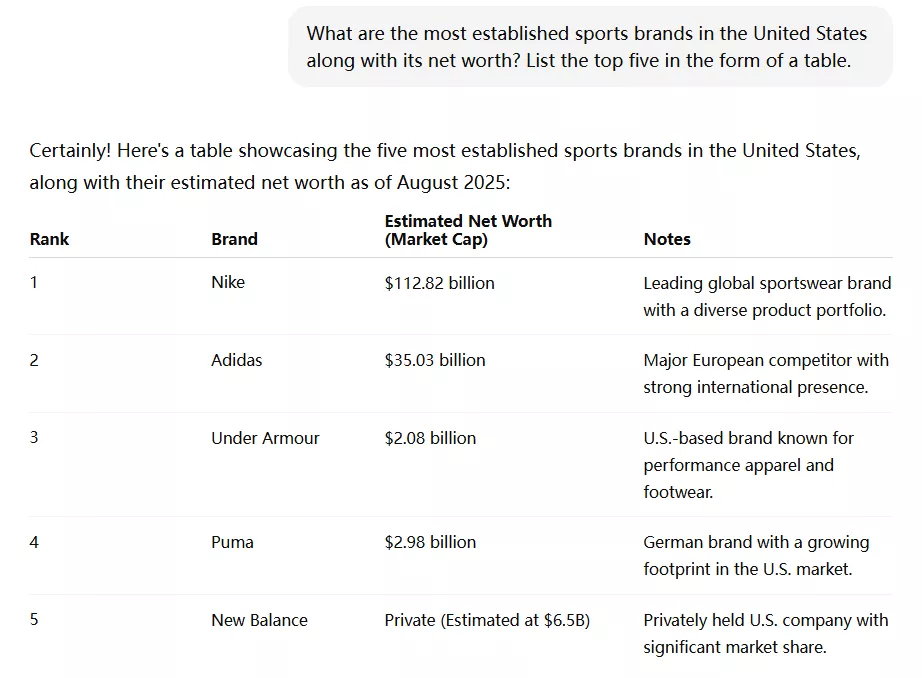Click the $2.98 billion value
Viewport: 922px width, 678px height.
coord(430,542)
